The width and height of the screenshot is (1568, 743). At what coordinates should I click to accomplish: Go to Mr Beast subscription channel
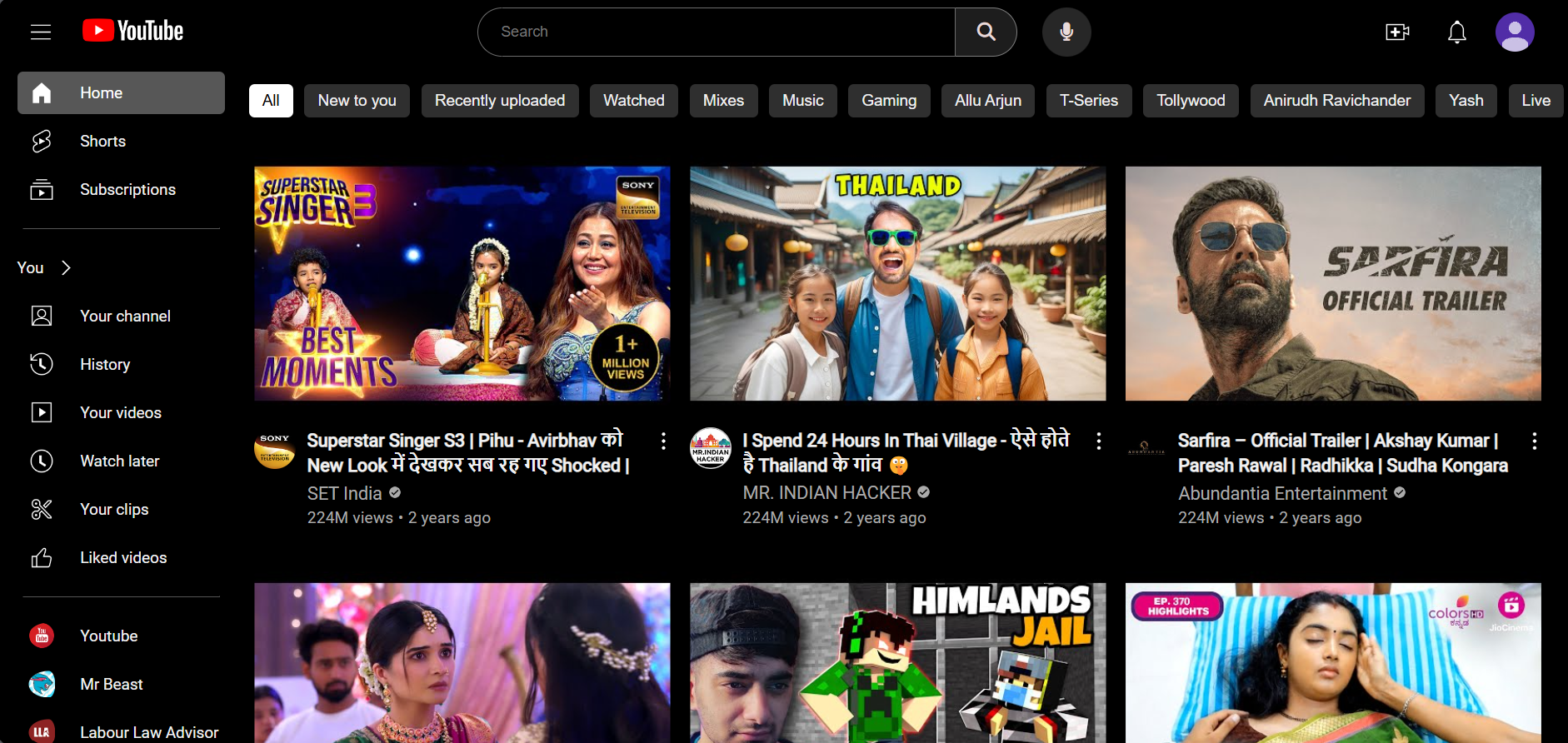pyautogui.click(x=111, y=685)
